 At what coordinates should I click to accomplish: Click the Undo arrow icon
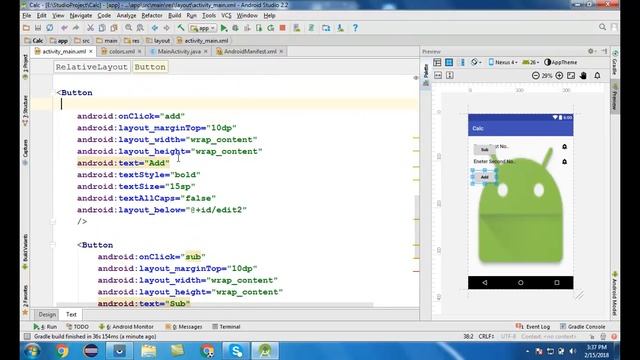(x=64, y=28)
